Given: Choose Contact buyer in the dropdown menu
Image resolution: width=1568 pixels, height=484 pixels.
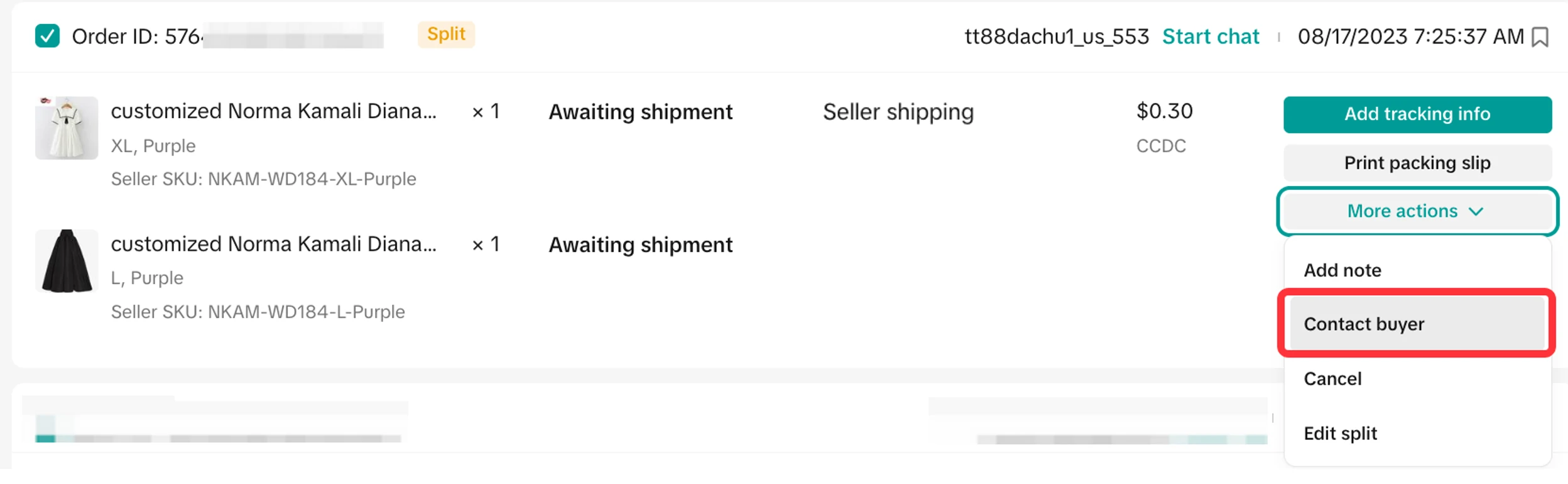Looking at the screenshot, I should [1364, 324].
